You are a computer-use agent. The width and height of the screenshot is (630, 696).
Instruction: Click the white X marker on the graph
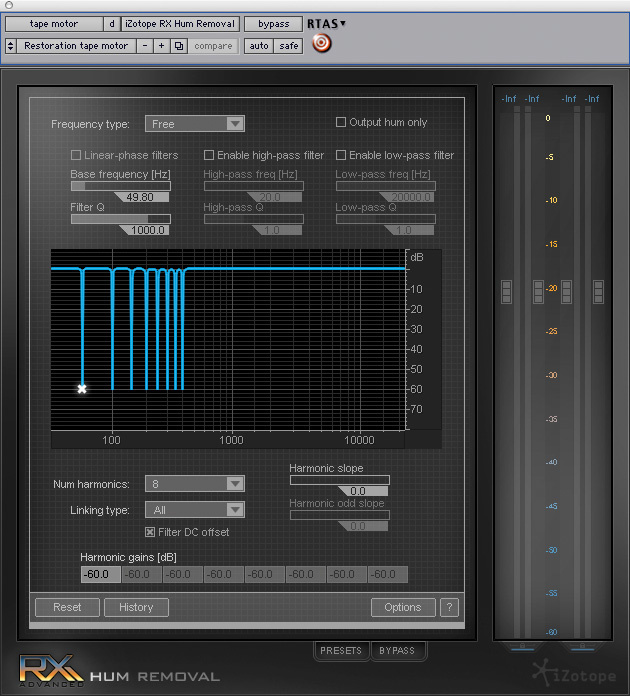[x=82, y=389]
